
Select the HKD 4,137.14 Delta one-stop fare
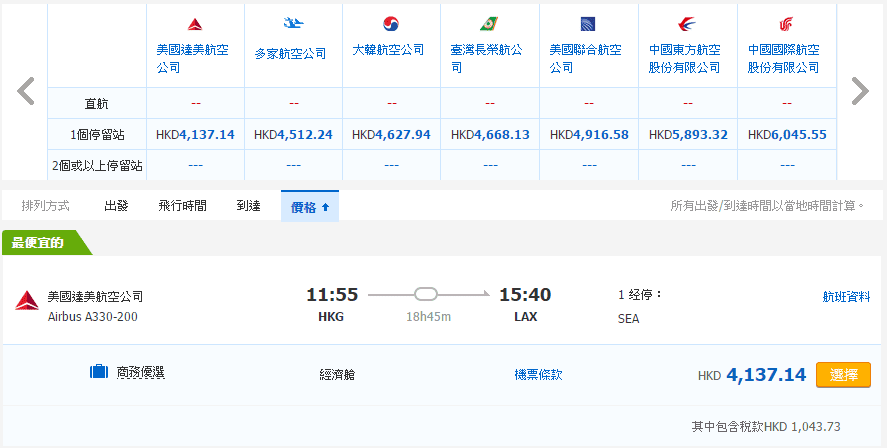(x=843, y=375)
